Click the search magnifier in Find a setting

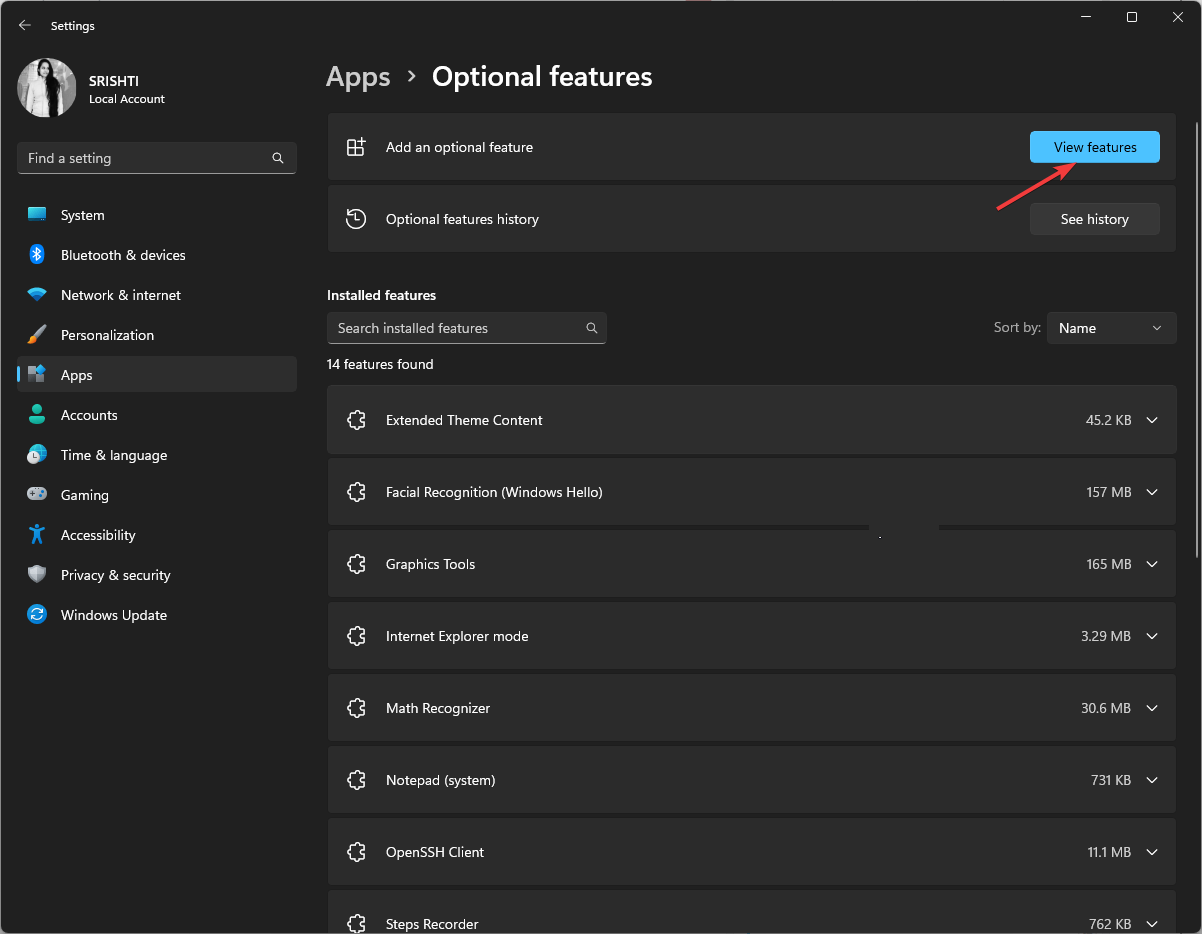(278, 158)
